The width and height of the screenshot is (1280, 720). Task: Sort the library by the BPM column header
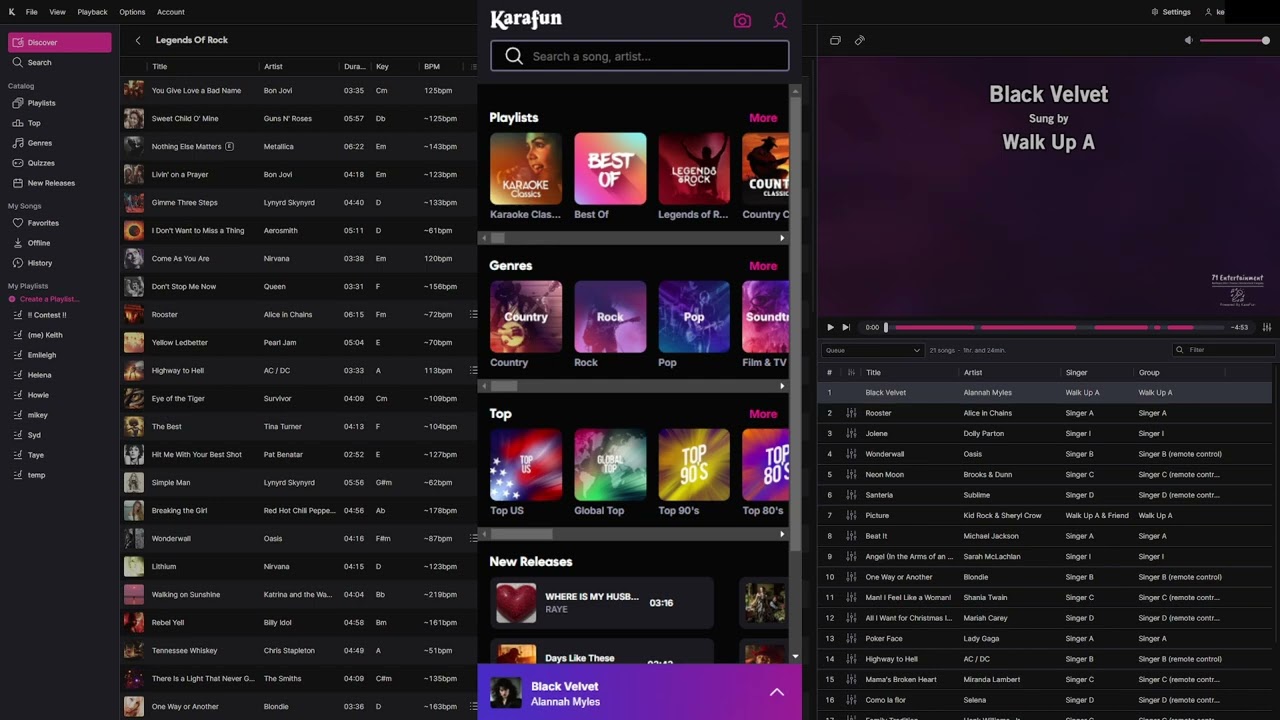point(432,66)
